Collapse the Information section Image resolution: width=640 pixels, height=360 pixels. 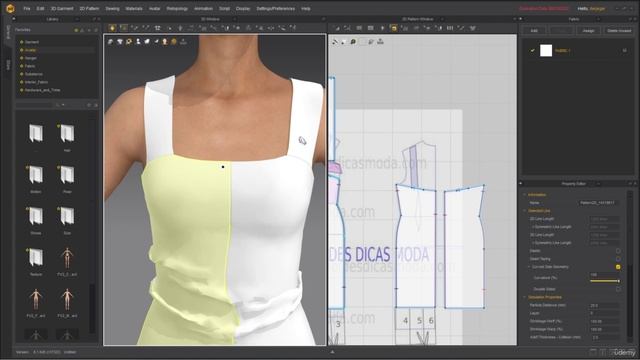(525, 195)
